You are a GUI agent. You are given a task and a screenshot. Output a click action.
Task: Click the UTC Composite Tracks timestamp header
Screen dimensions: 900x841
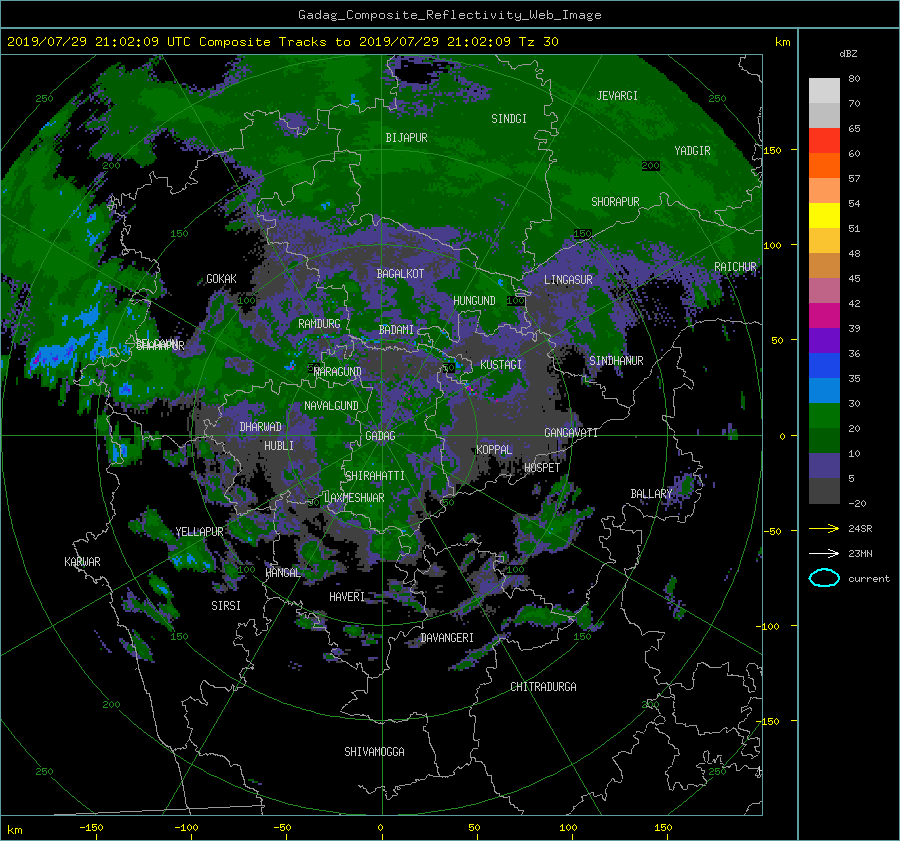point(283,42)
